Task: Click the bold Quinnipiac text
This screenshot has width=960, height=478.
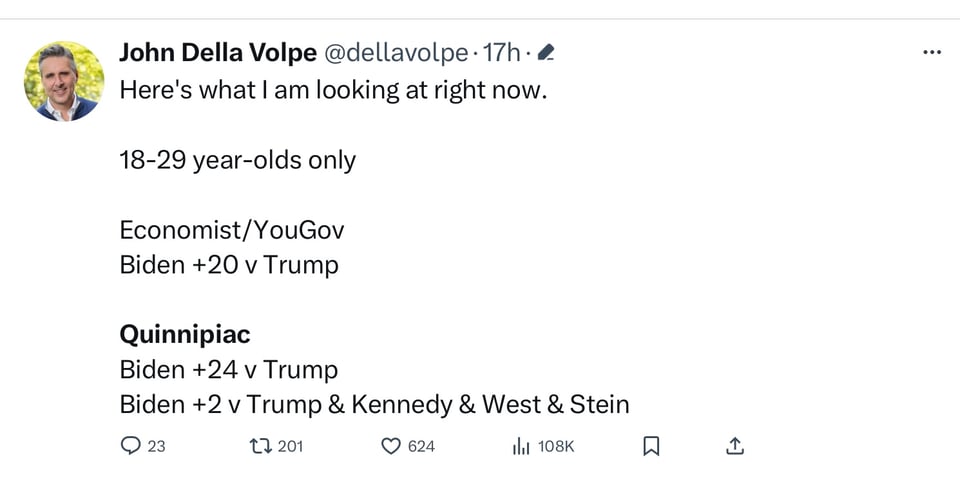Action: point(185,334)
